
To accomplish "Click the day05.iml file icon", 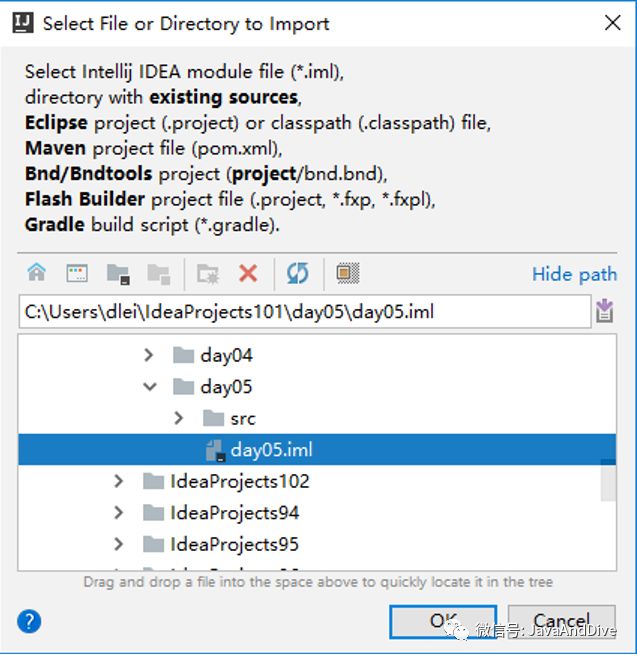I will 215,451.
